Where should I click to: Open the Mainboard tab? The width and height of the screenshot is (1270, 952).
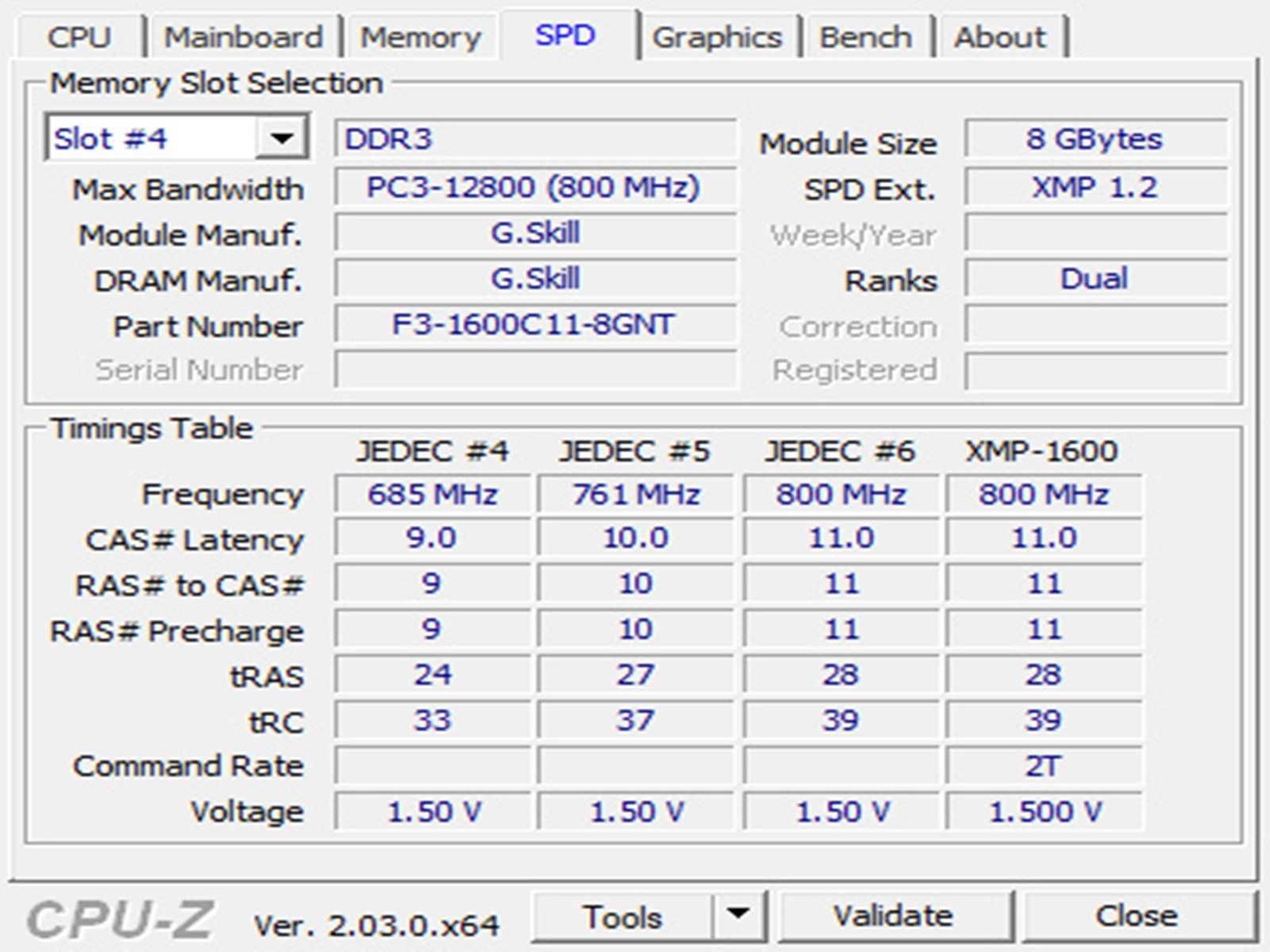click(x=244, y=36)
